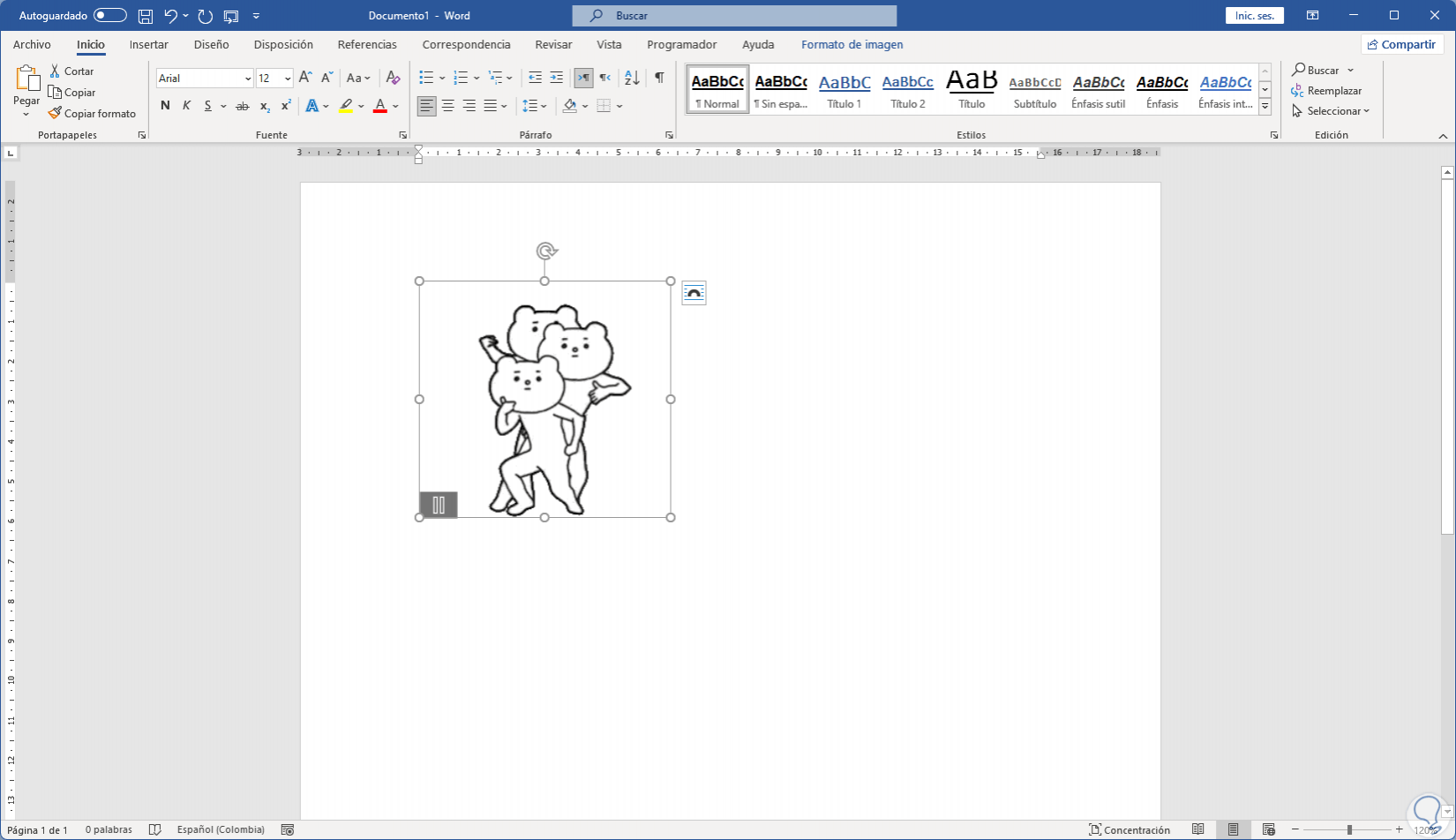Pause the animated GIF in document
Screen dimensions: 1456x840
(439, 505)
